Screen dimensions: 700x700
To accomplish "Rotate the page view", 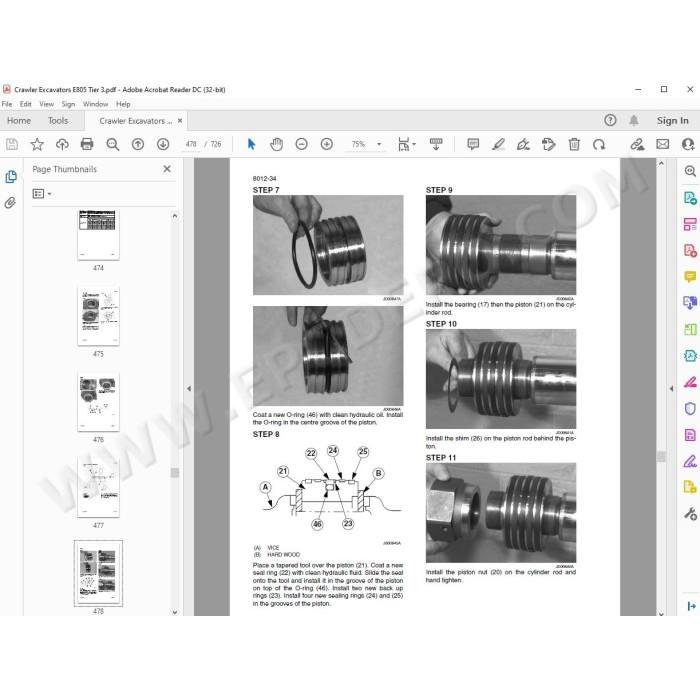I will [x=599, y=144].
